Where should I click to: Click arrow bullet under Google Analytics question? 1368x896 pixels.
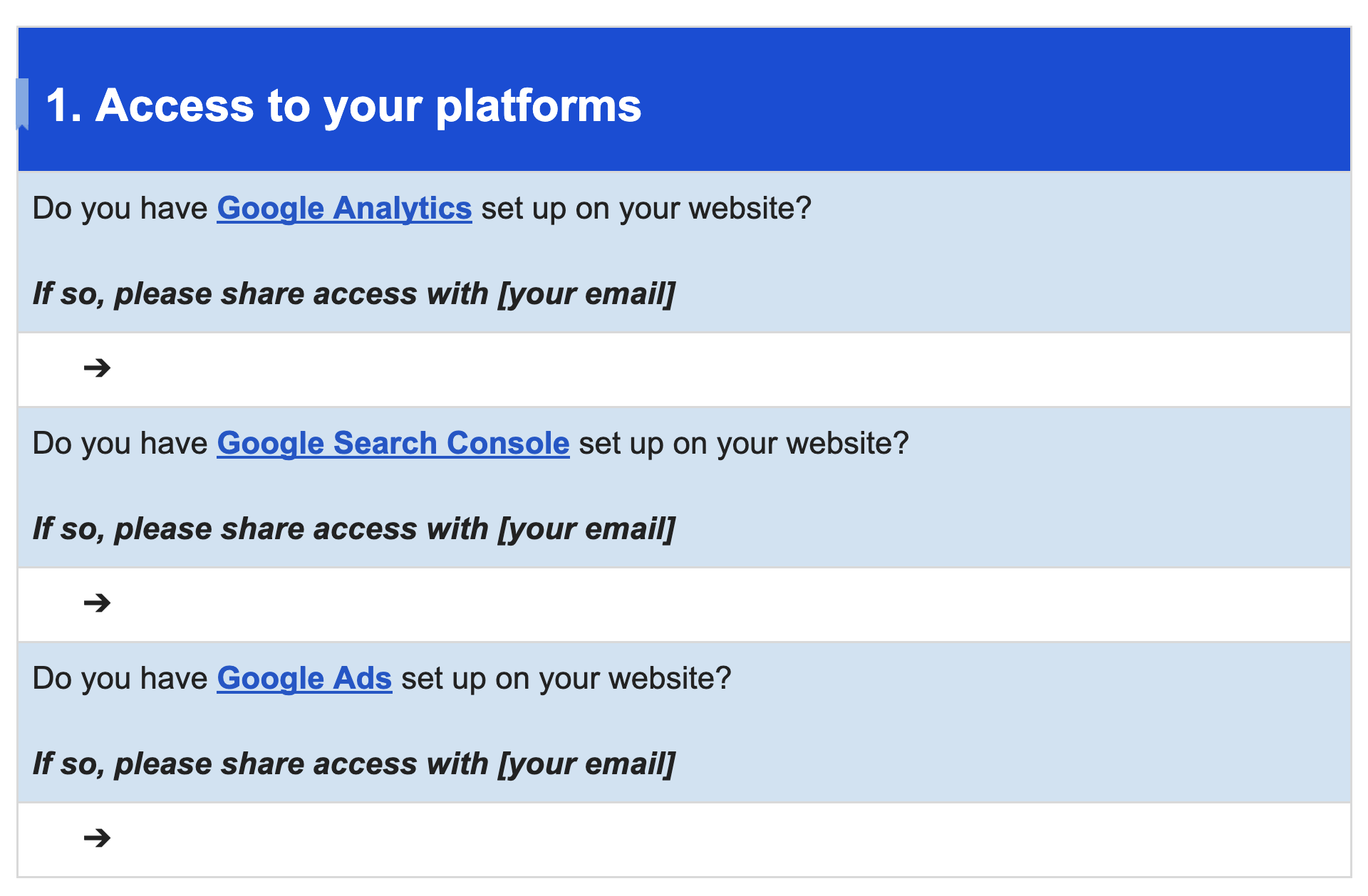97,368
